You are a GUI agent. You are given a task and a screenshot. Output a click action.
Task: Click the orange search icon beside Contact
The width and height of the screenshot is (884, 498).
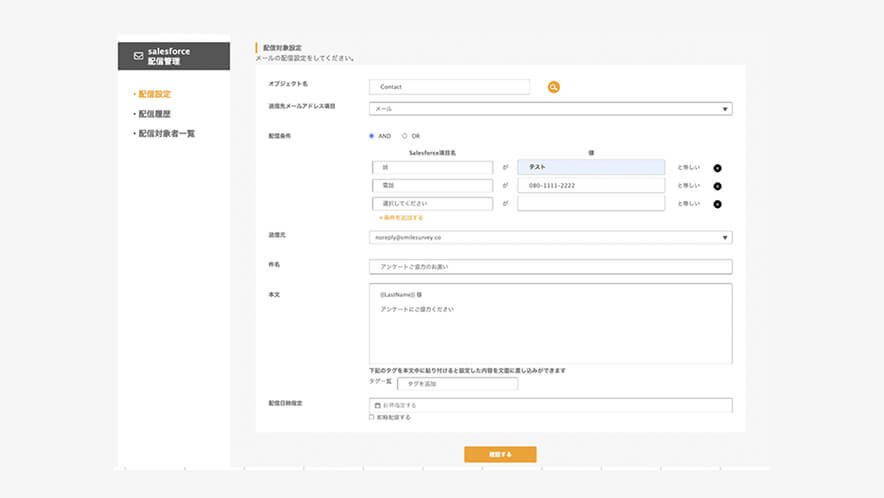(553, 87)
